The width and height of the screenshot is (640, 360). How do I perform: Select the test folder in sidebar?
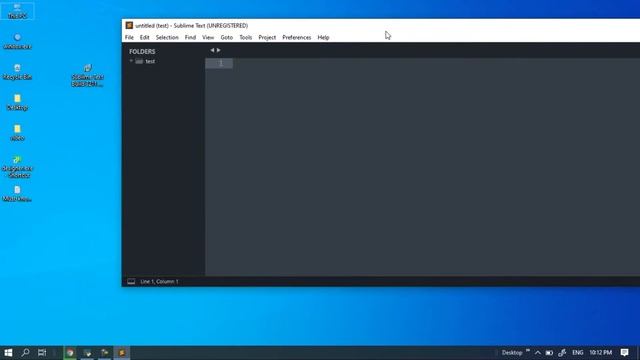(x=150, y=61)
